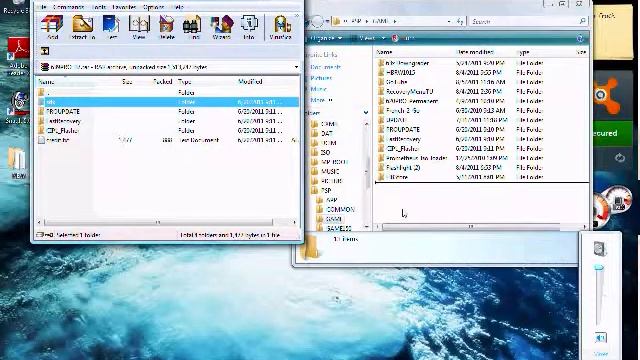The width and height of the screenshot is (640, 360).
Task: Click the volume slider handle
Action: pos(599,268)
